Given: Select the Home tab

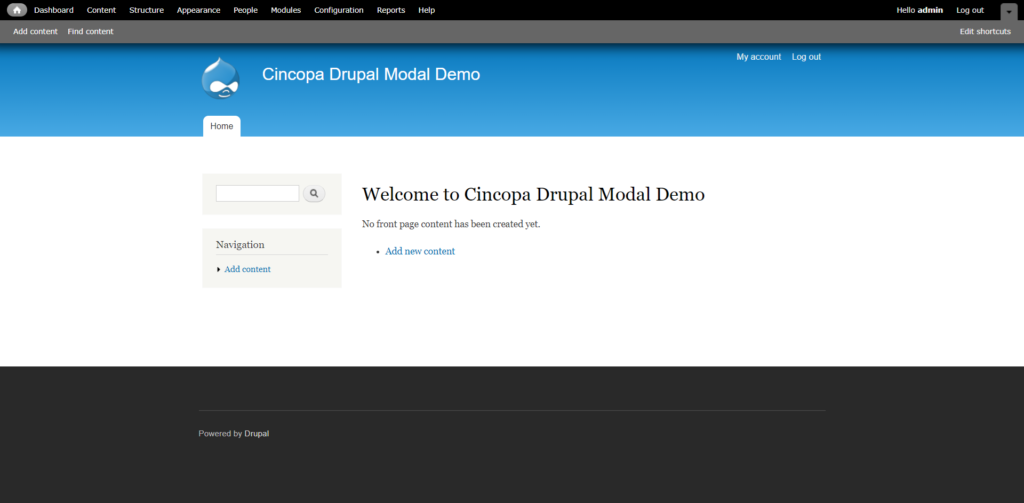Looking at the screenshot, I should pyautogui.click(x=221, y=126).
